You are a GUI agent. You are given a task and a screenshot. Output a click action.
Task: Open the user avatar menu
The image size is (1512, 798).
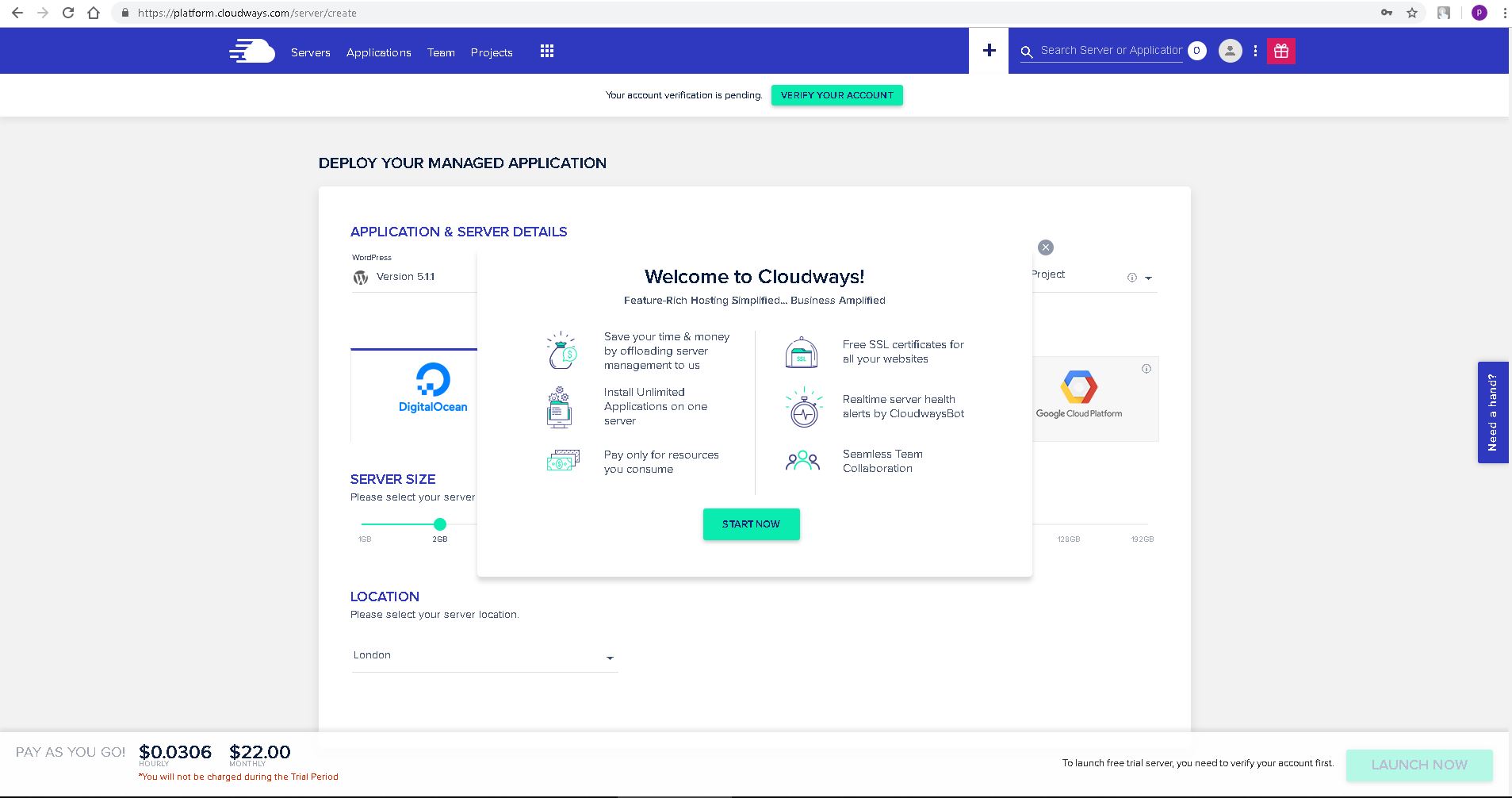[1230, 51]
